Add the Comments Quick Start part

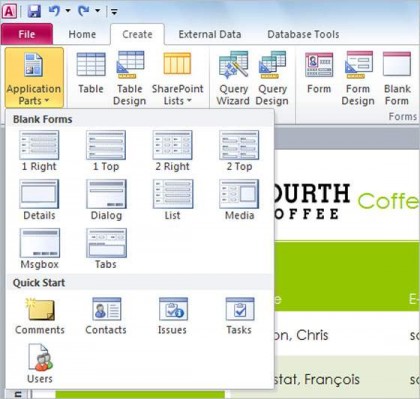(x=40, y=316)
